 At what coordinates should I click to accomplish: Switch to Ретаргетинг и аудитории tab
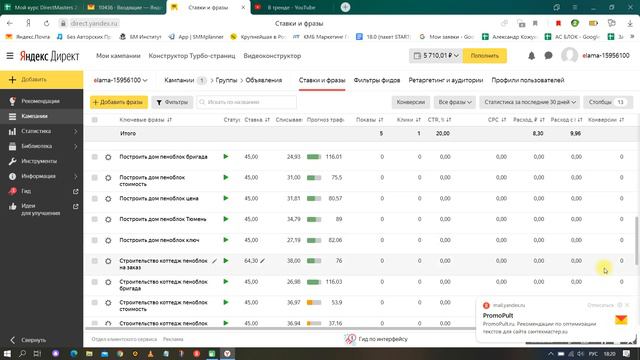pos(446,80)
